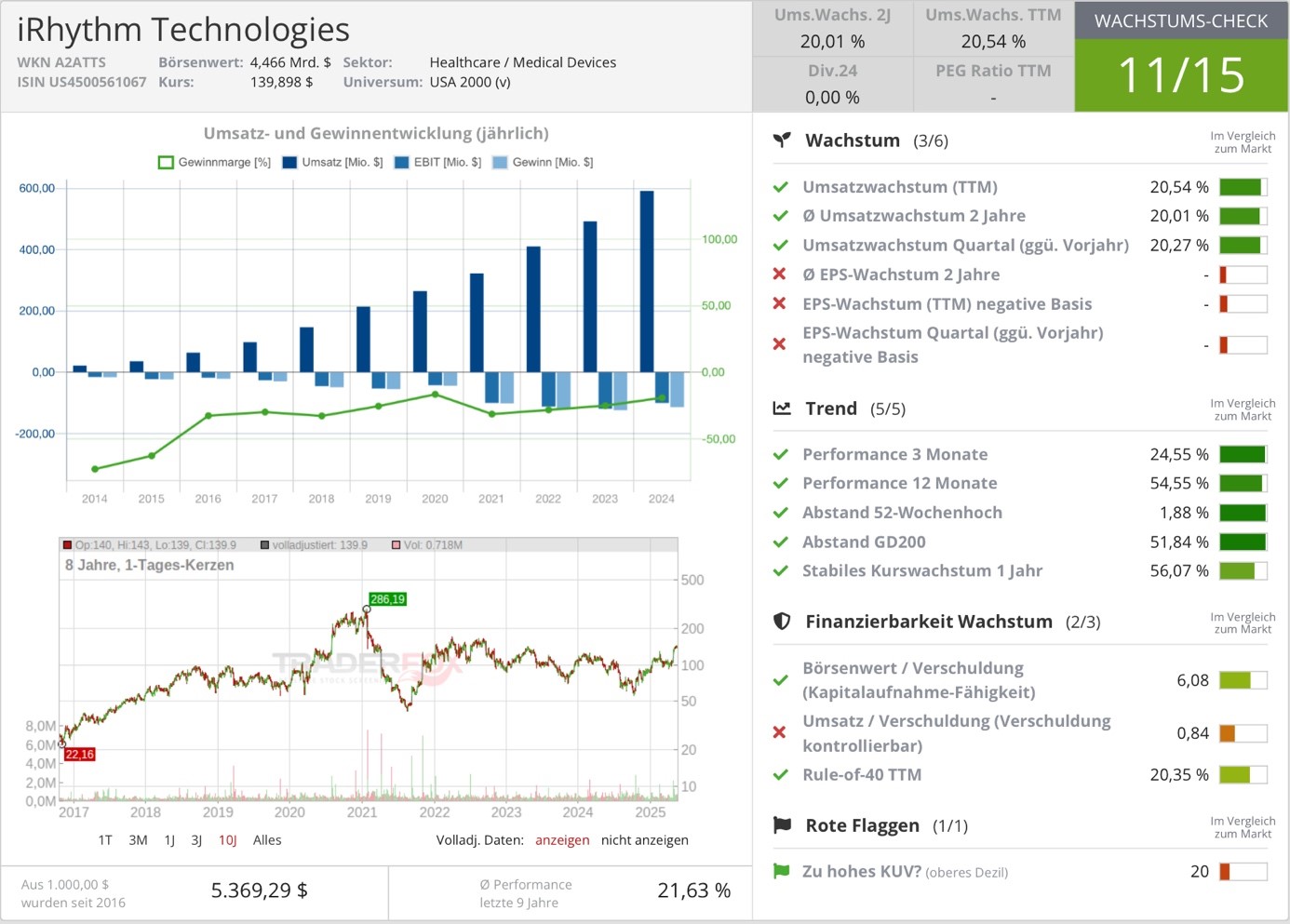Click market bar for Zu hohes KUV
The width and height of the screenshot is (1290, 924).
click(x=1243, y=872)
